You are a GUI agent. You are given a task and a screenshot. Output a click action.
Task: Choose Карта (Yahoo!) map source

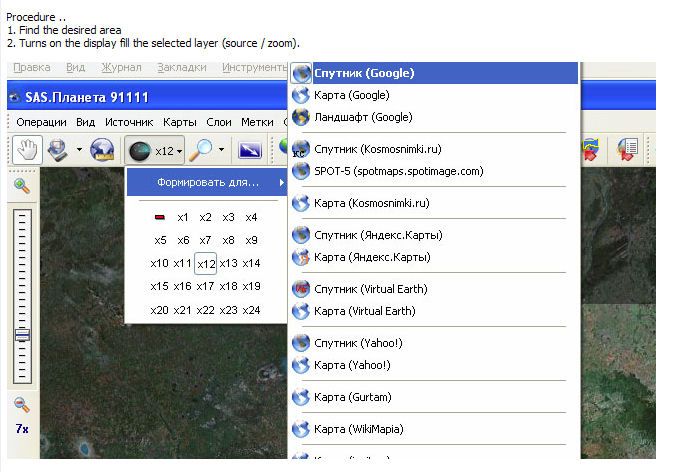coord(352,365)
